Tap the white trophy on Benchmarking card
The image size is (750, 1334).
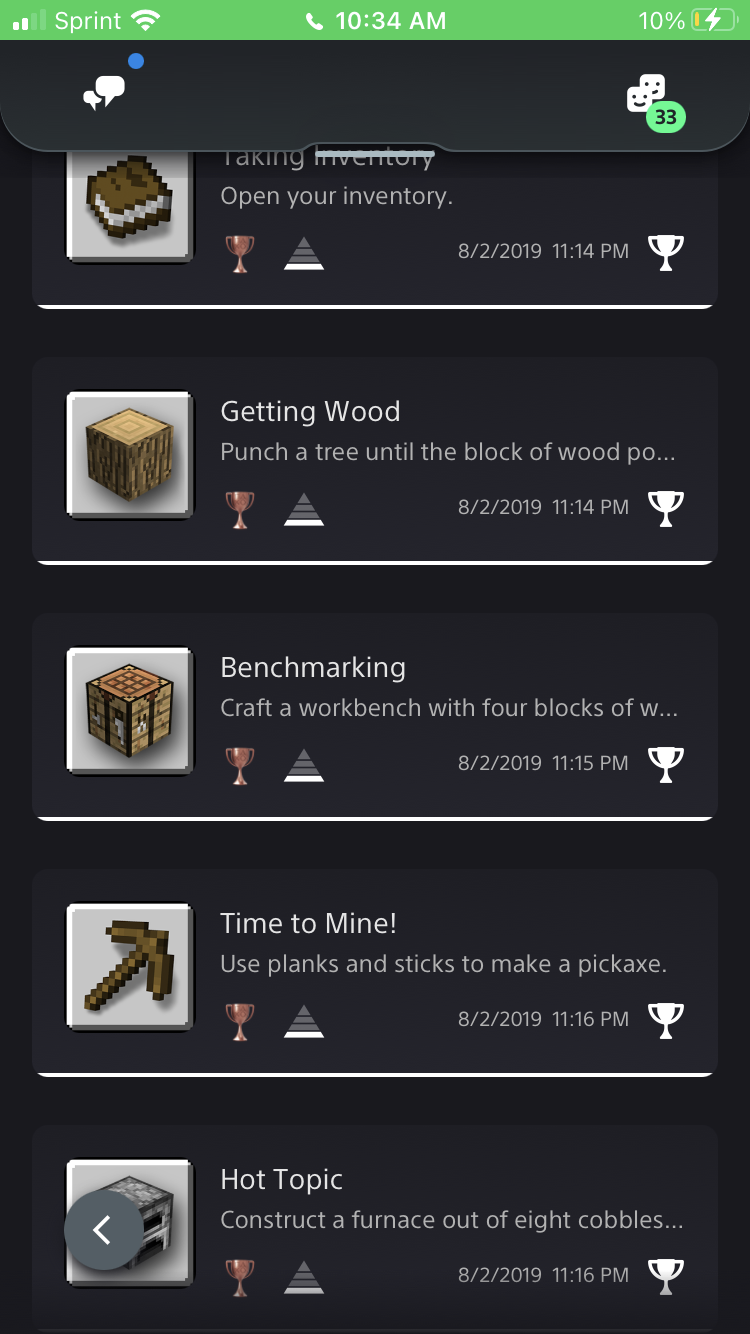tap(666, 764)
